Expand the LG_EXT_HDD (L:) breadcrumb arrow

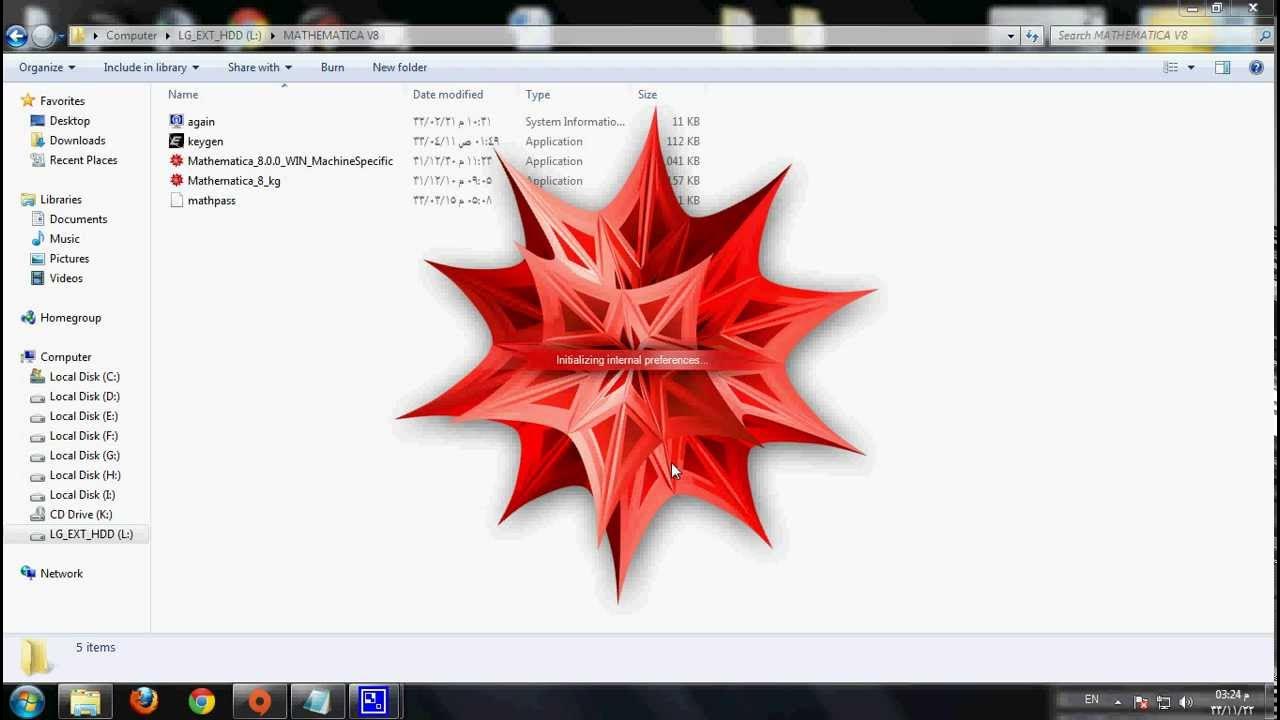(x=271, y=36)
